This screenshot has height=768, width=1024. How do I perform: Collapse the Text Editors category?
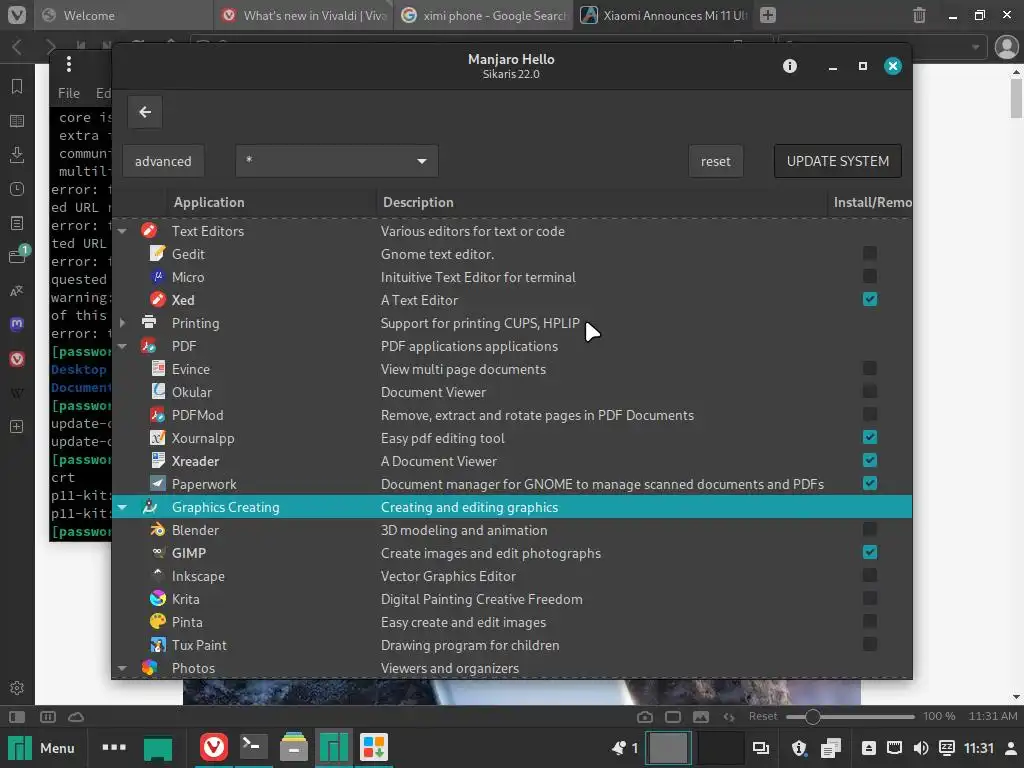click(122, 231)
